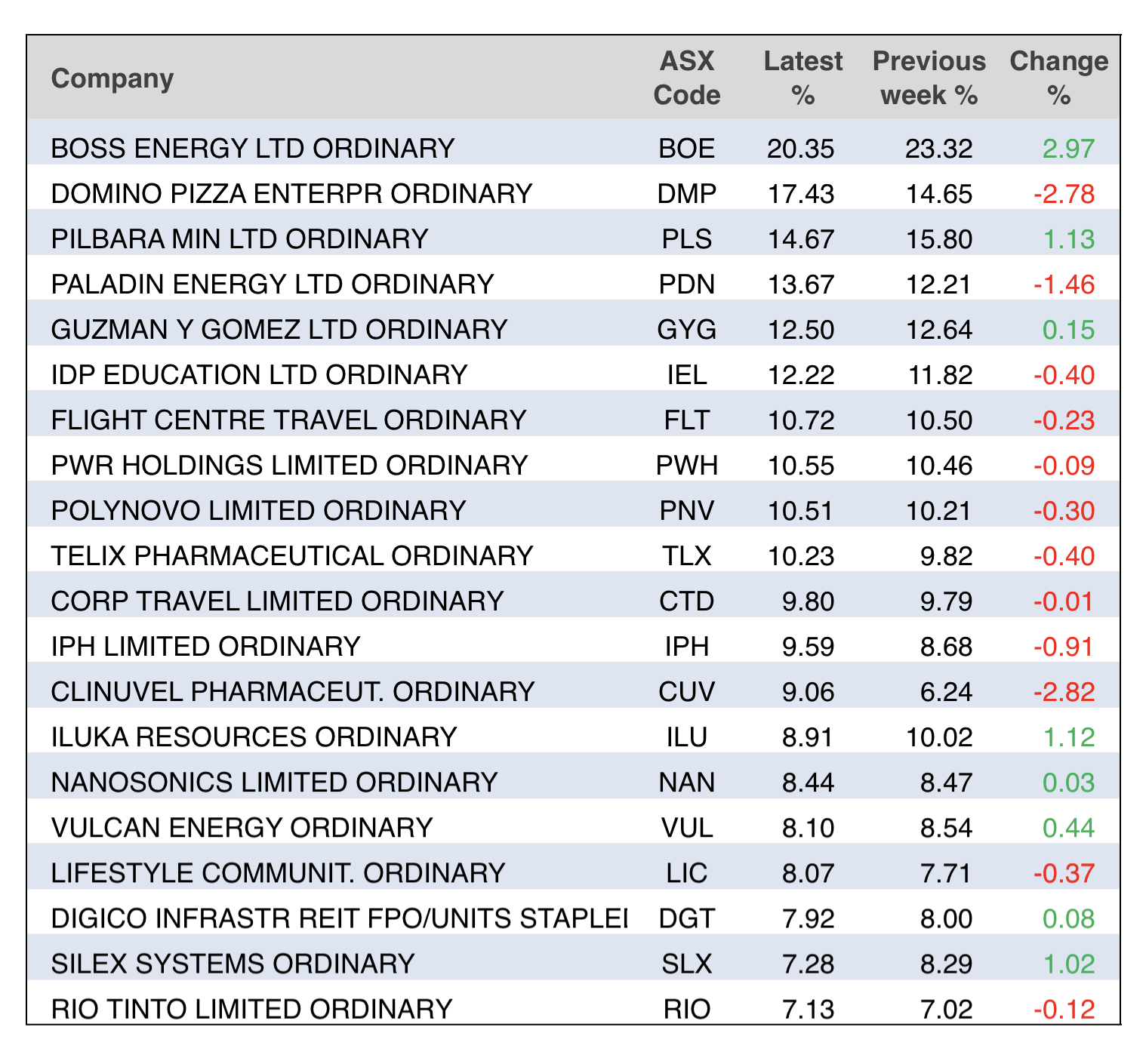1146x1064 pixels.
Task: Click the PDN ticker code
Action: (x=686, y=284)
